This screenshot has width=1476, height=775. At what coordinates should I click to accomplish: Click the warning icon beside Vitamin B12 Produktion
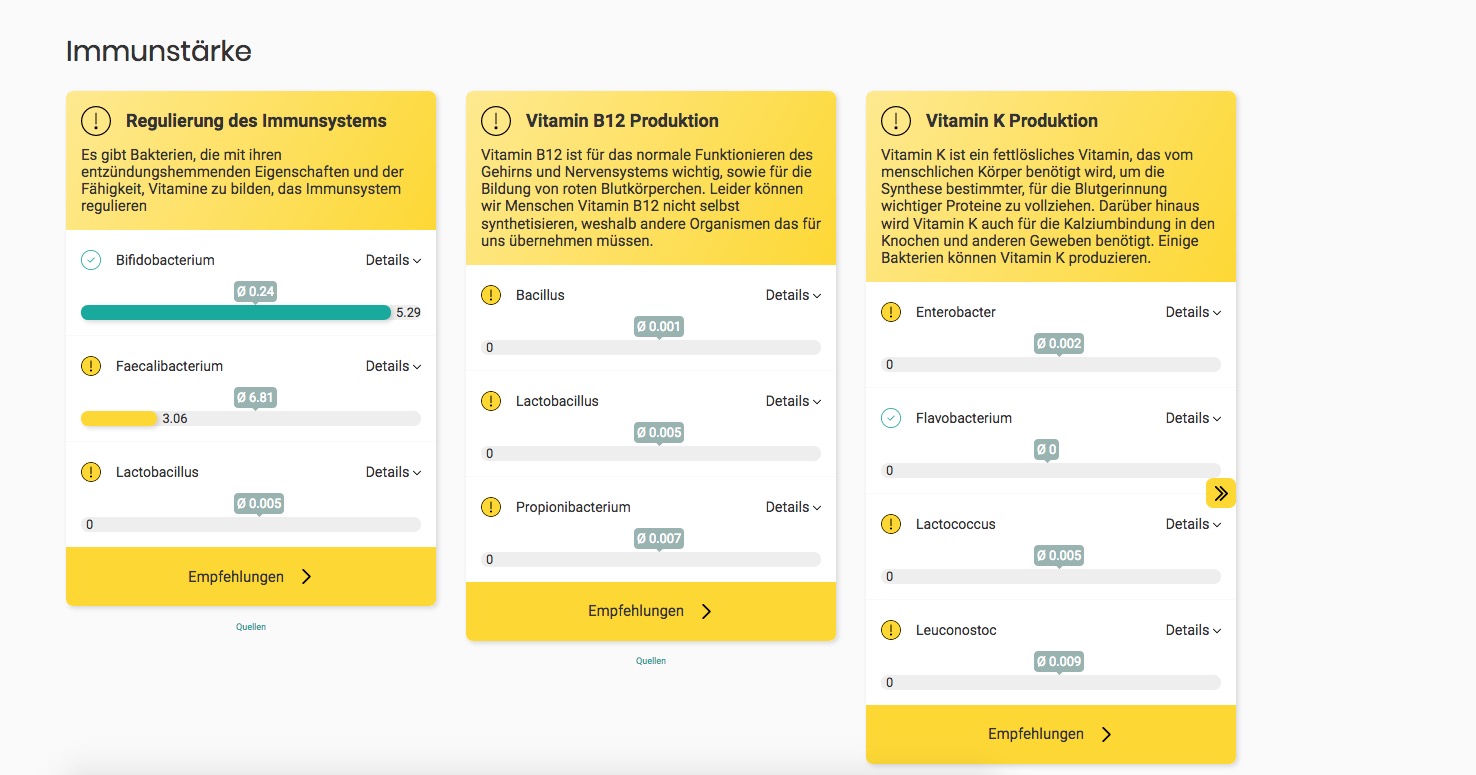tap(496, 121)
